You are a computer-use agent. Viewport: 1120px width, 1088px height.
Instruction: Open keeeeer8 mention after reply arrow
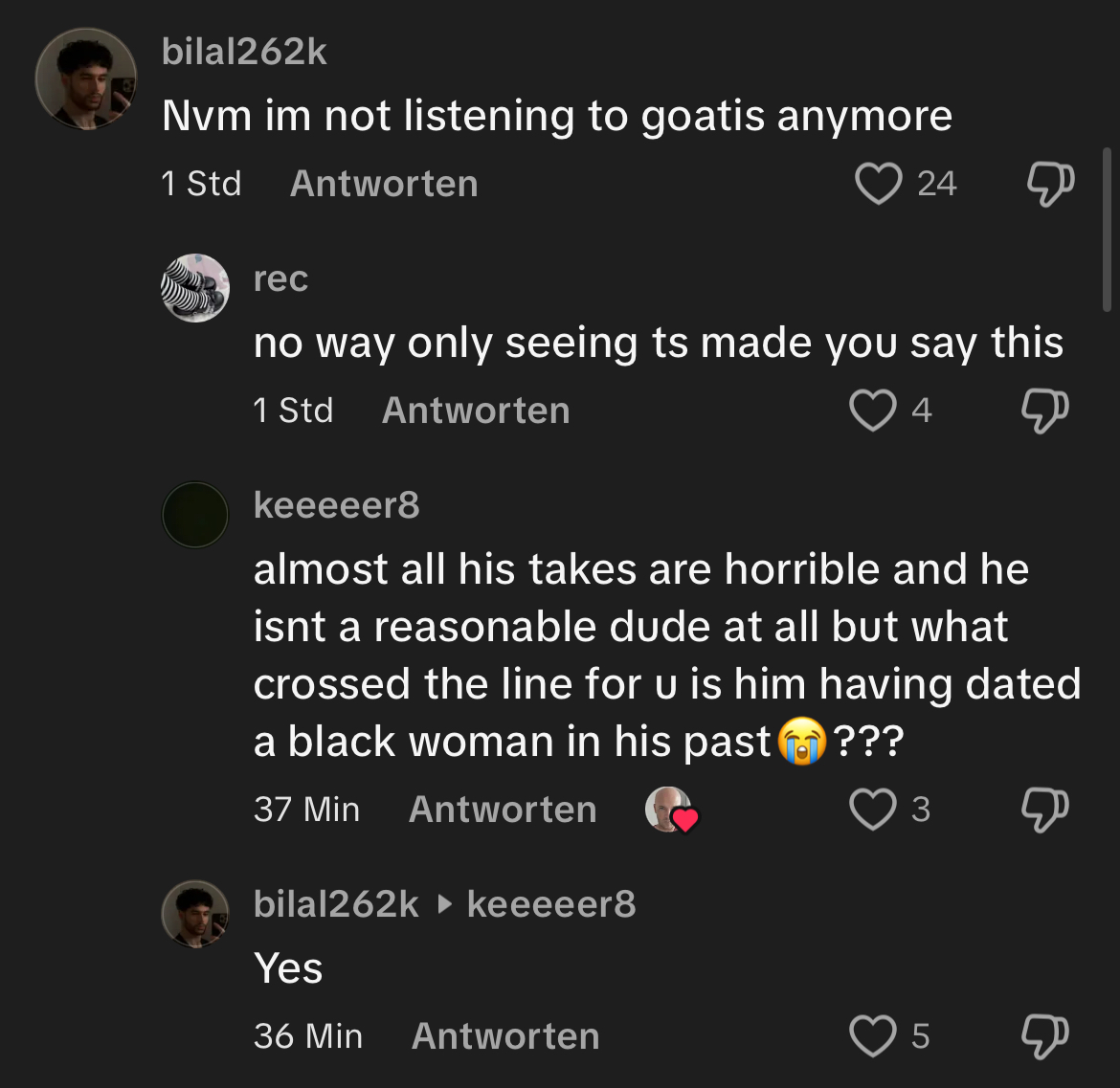550,904
